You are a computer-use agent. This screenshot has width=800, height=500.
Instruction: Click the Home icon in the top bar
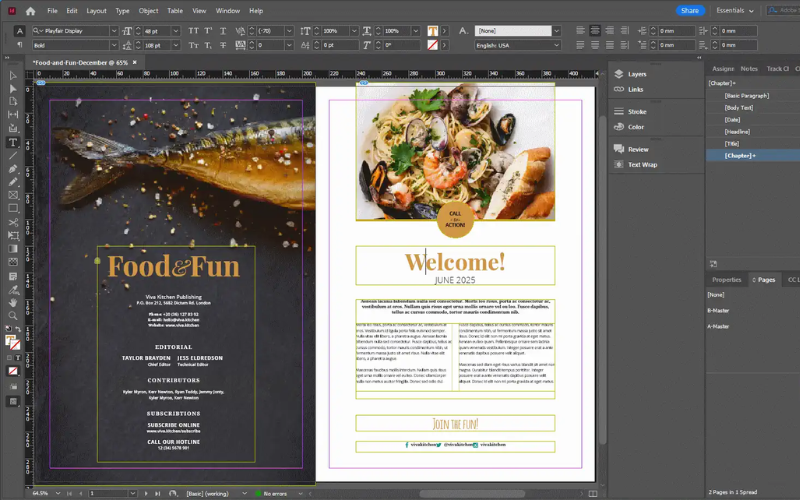[x=30, y=11]
